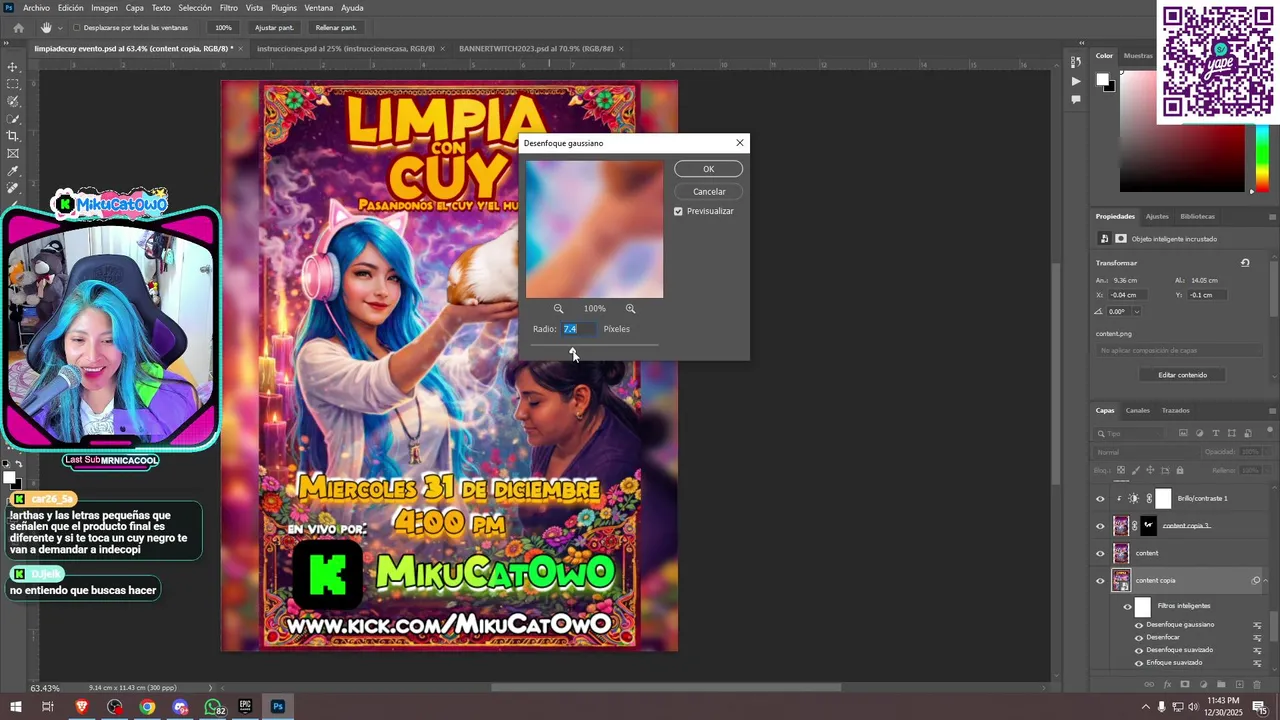
Task: Create new fill or adjustment layer
Action: click(1203, 685)
